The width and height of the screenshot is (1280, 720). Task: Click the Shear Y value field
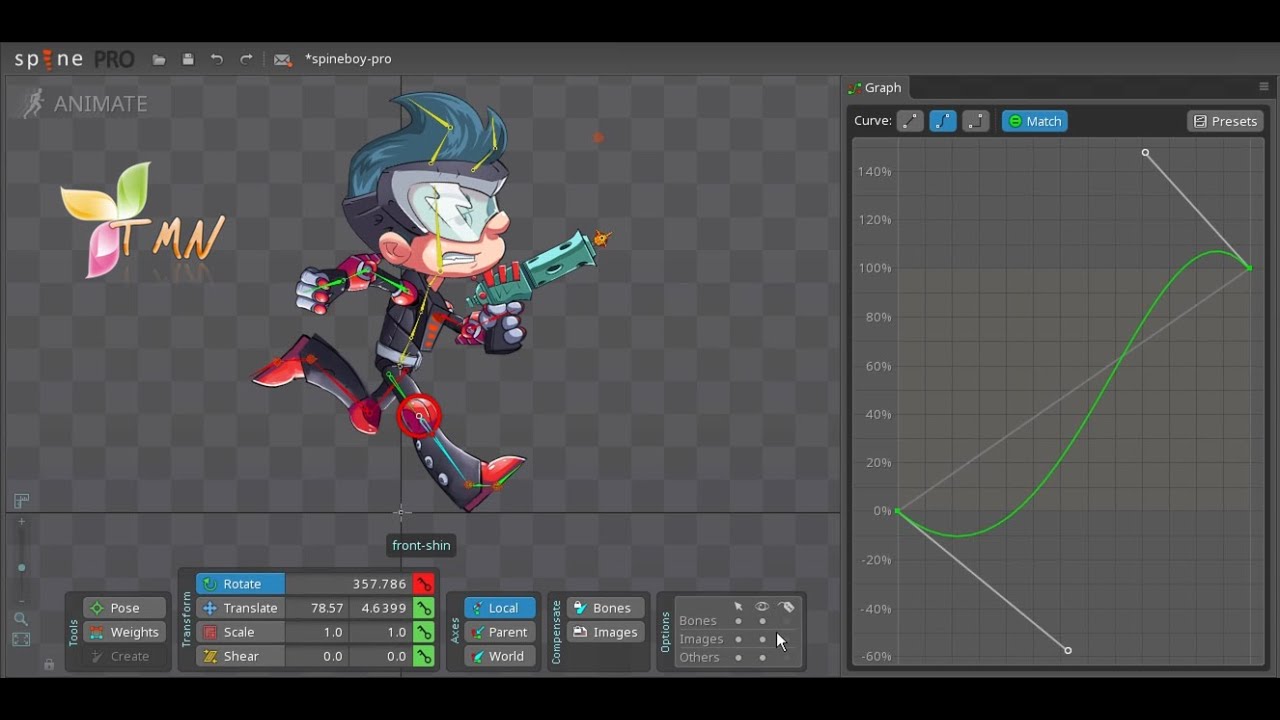click(381, 656)
